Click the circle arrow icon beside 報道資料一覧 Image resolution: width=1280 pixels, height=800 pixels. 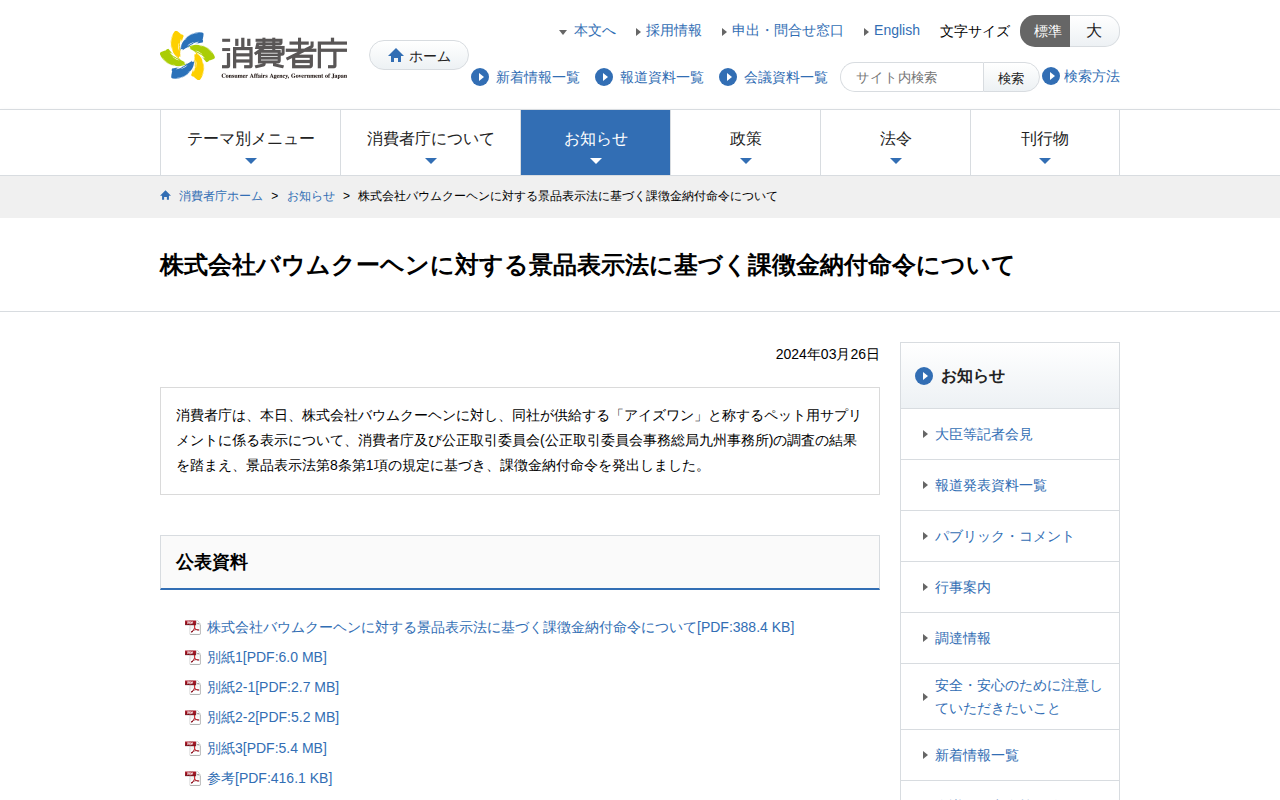tap(604, 77)
